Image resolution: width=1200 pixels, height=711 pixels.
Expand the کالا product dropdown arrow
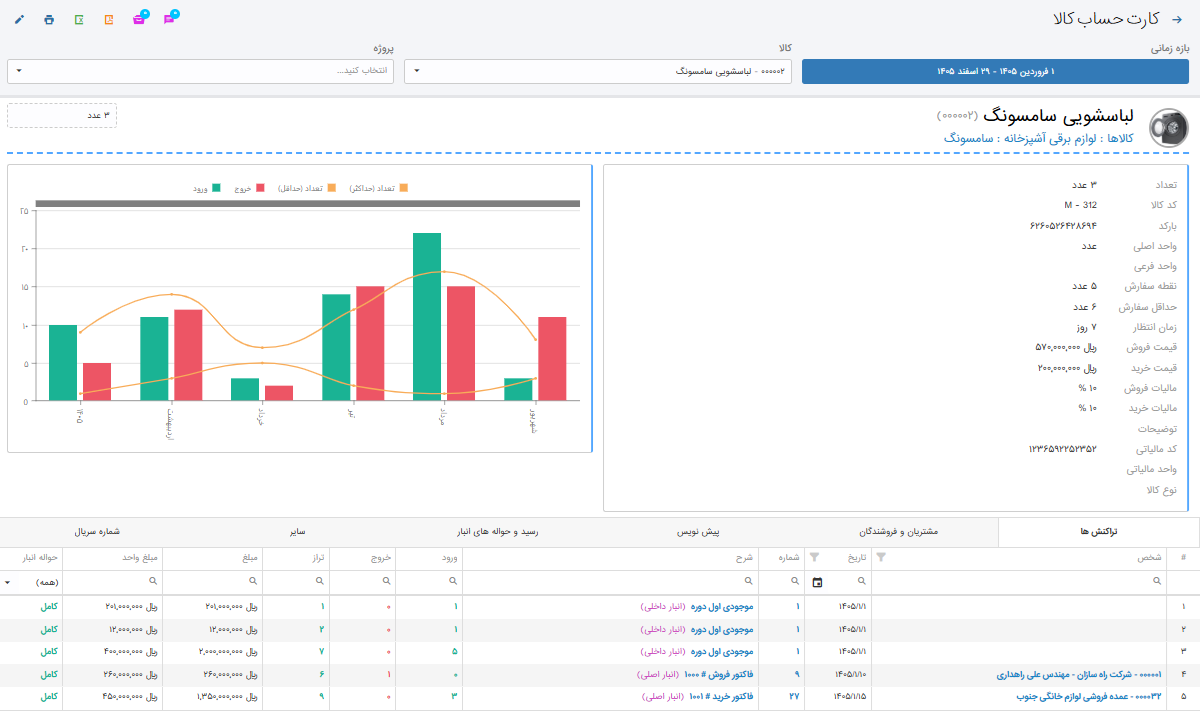pos(417,71)
